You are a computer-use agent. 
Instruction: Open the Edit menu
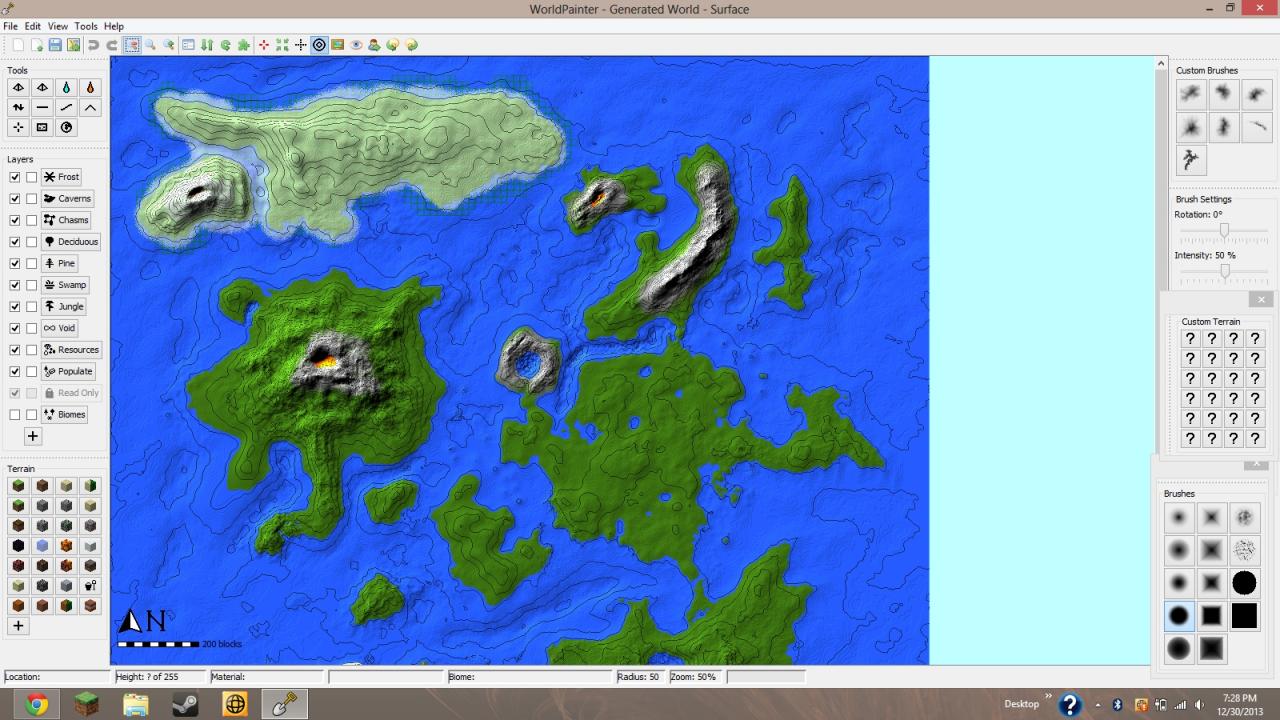coord(32,26)
